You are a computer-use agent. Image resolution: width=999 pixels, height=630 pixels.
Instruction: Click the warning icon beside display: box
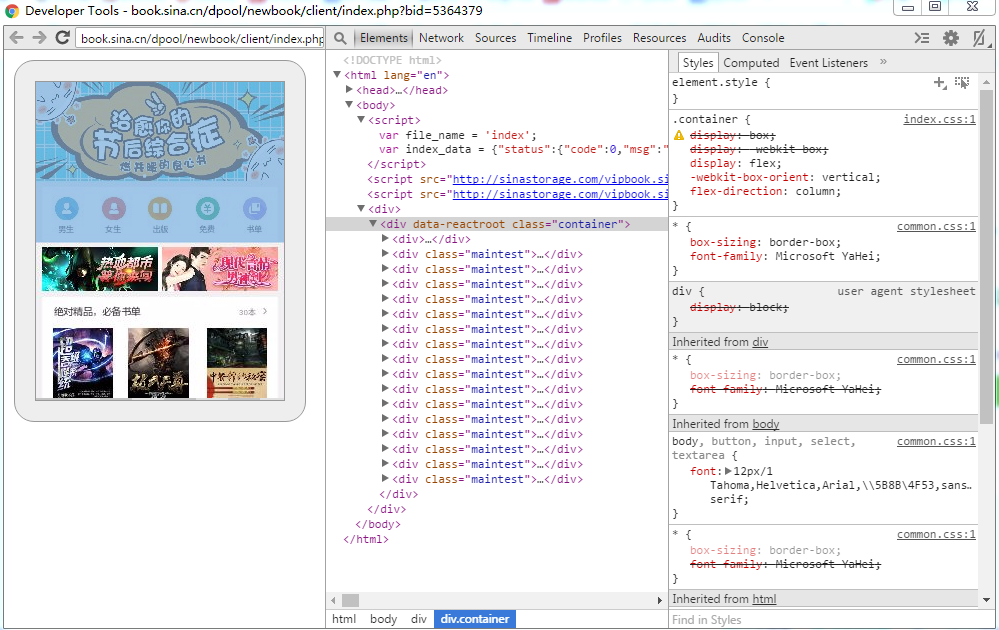679,135
